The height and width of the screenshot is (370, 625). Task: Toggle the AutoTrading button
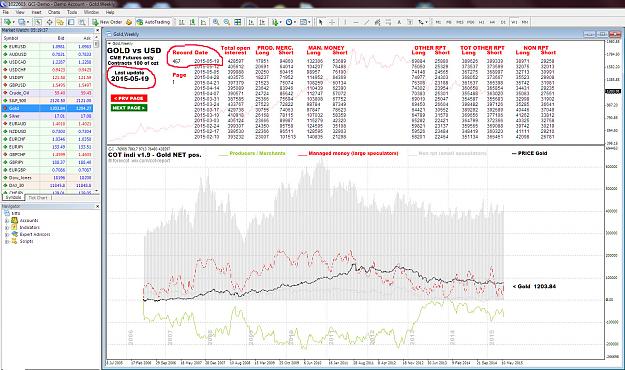pos(153,22)
